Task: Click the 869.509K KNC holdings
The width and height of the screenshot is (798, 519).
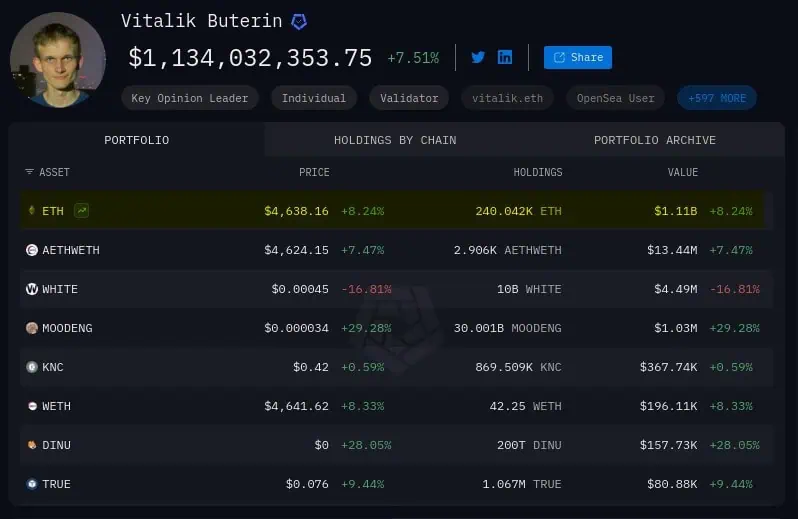Action: click(x=519, y=367)
